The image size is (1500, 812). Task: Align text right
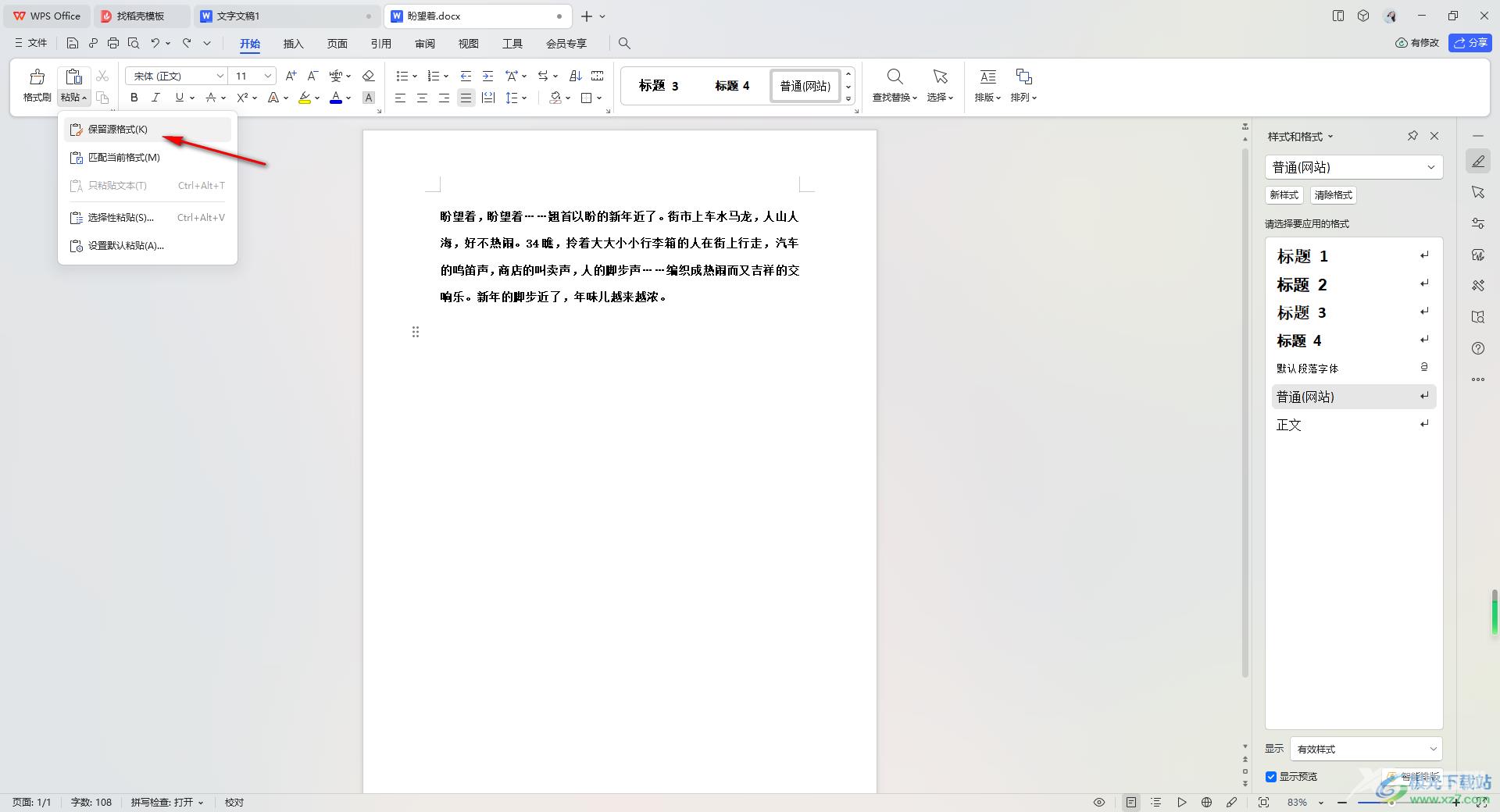coord(444,98)
